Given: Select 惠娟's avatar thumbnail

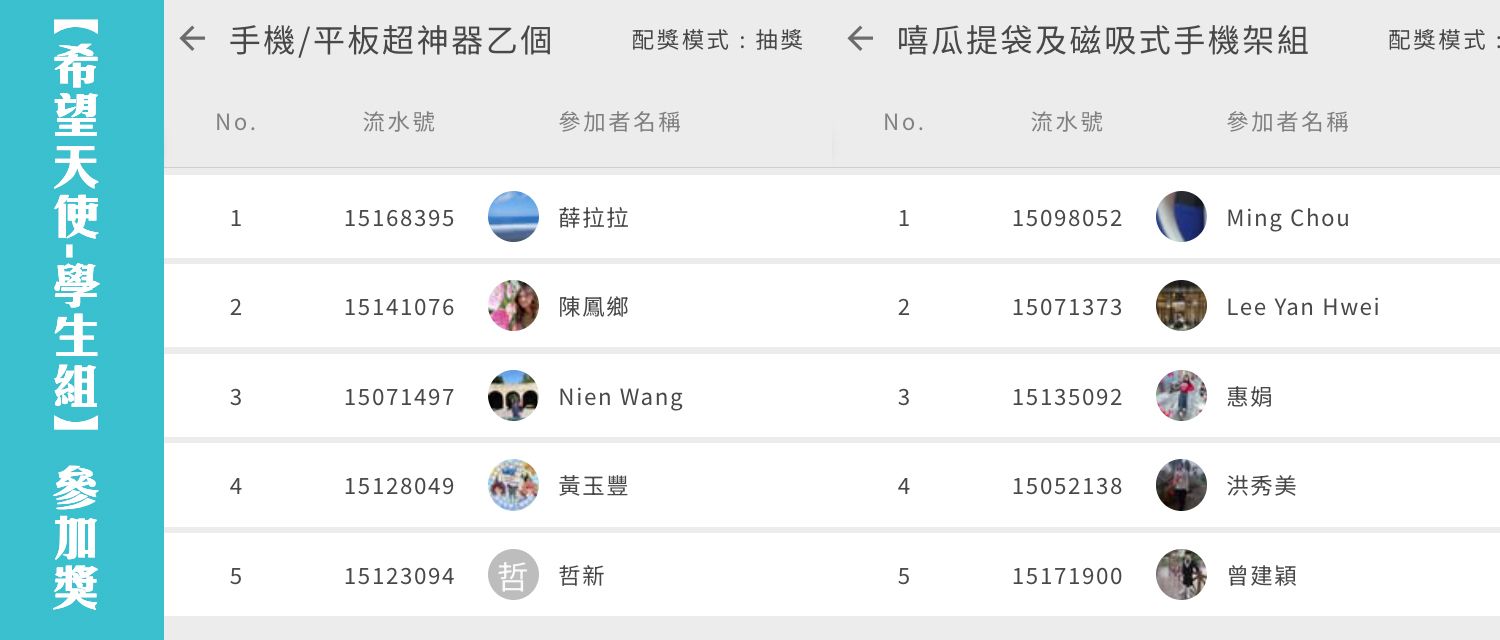Looking at the screenshot, I should 1181,396.
